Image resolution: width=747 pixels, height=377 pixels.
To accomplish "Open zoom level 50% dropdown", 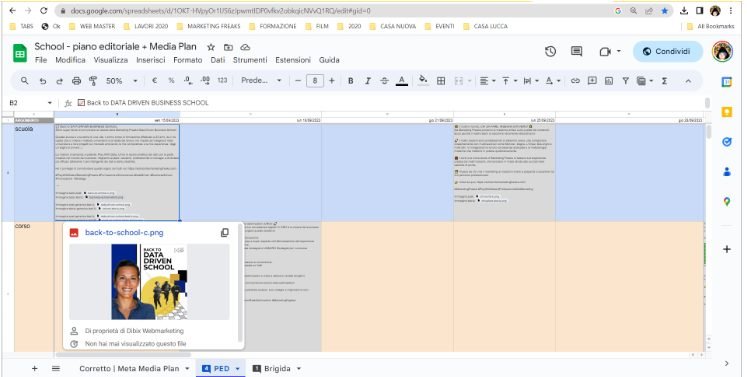I will [121, 81].
